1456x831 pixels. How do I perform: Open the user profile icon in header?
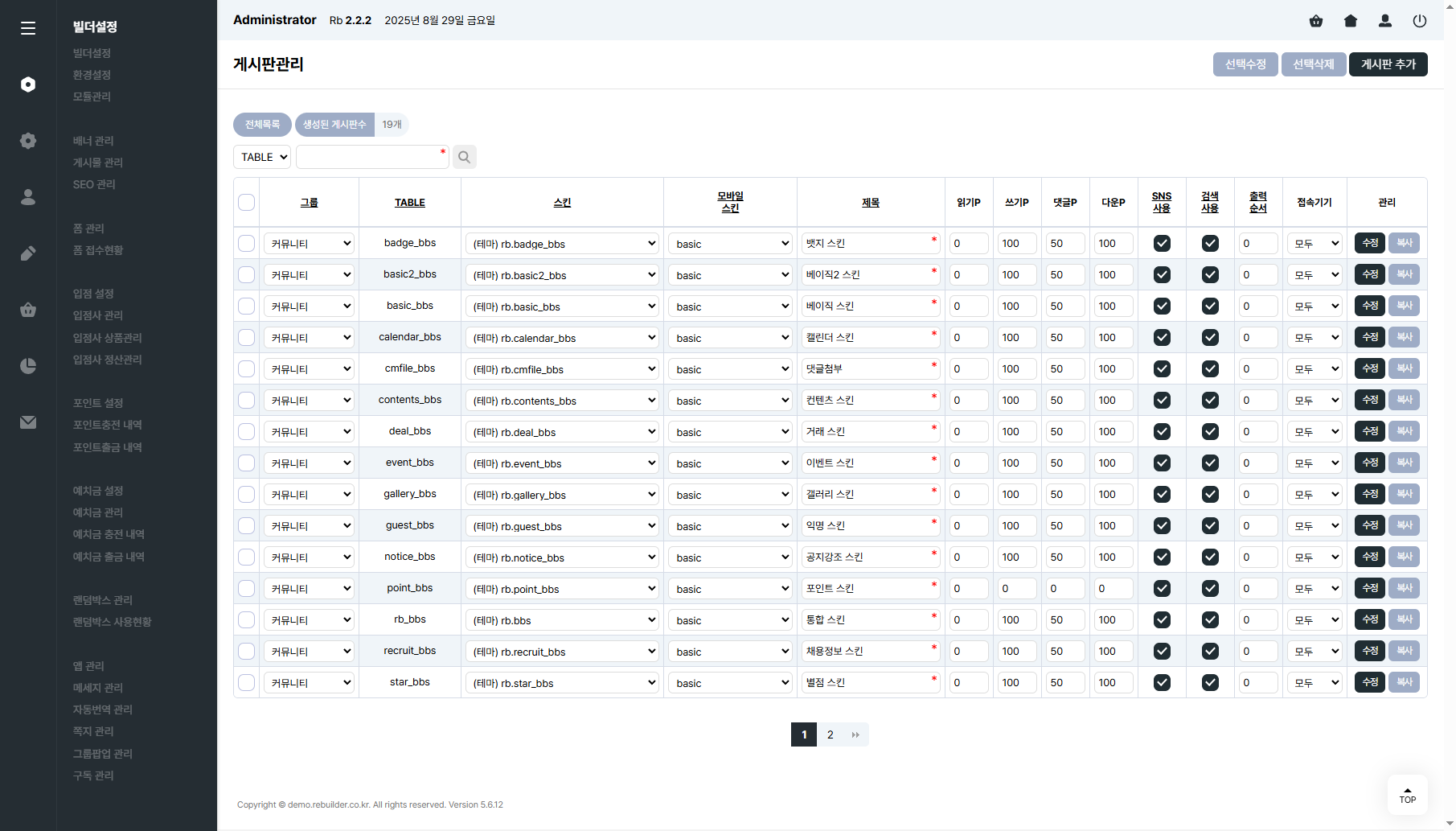click(1385, 21)
